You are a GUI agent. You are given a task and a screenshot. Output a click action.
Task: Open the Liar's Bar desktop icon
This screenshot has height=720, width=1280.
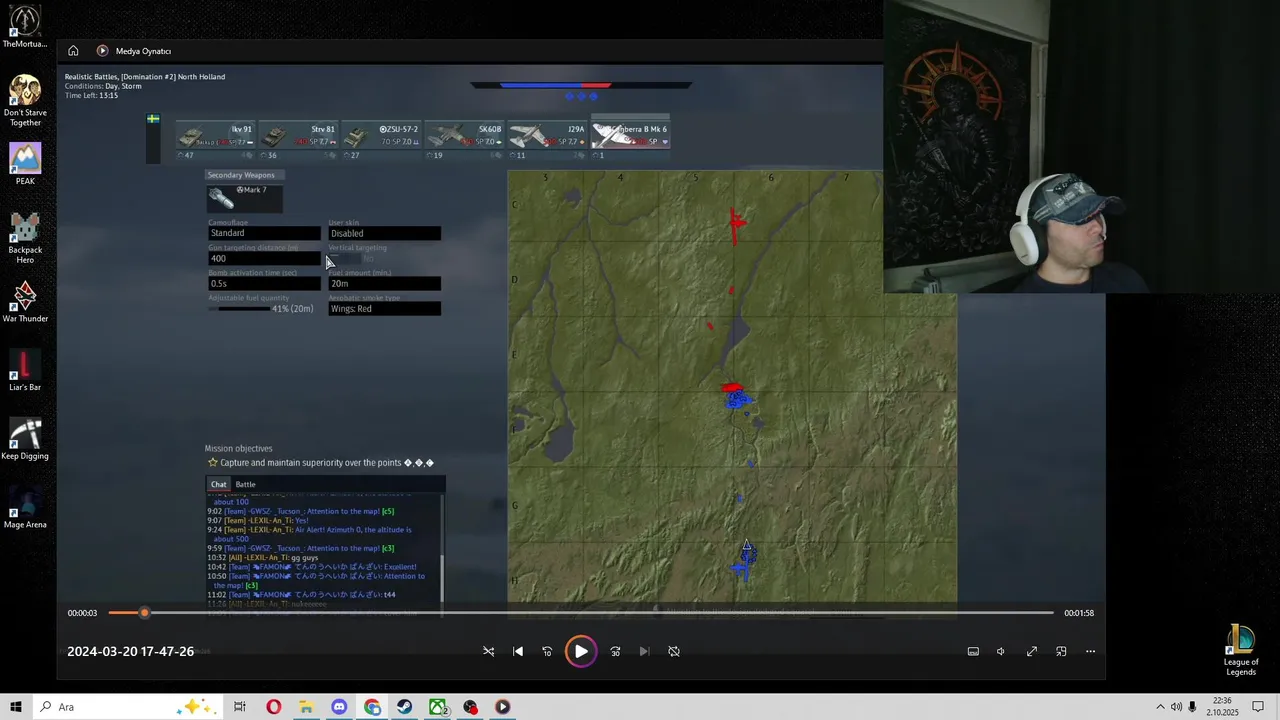(x=25, y=369)
